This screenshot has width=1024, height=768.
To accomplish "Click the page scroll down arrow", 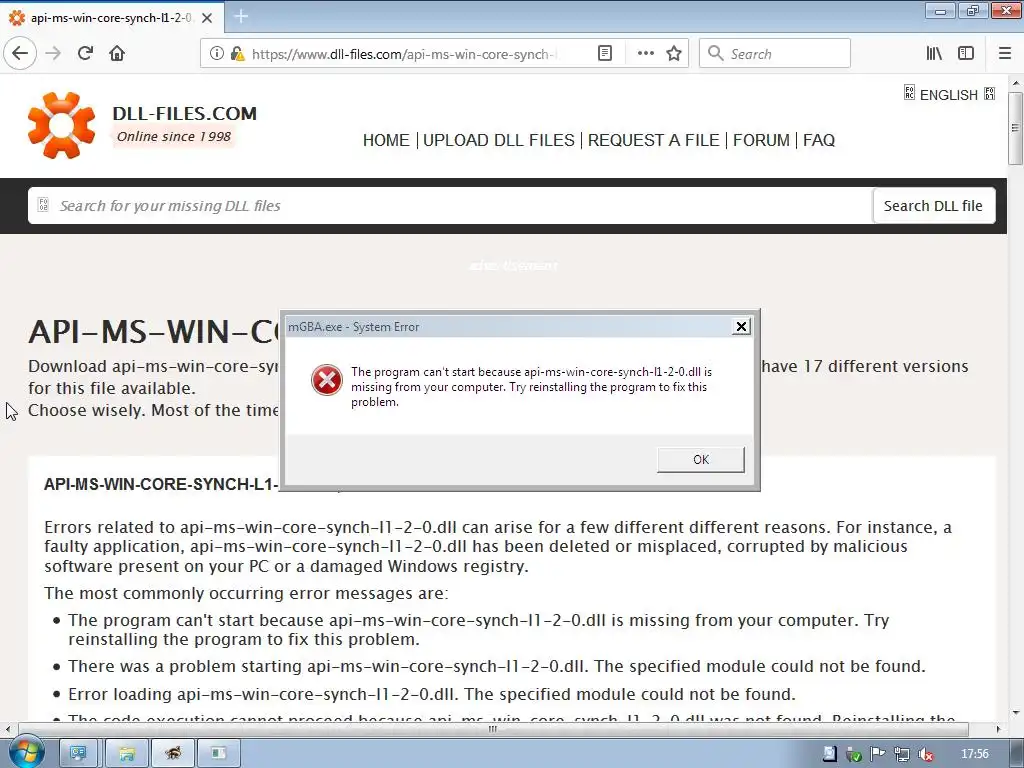I will [x=1016, y=713].
